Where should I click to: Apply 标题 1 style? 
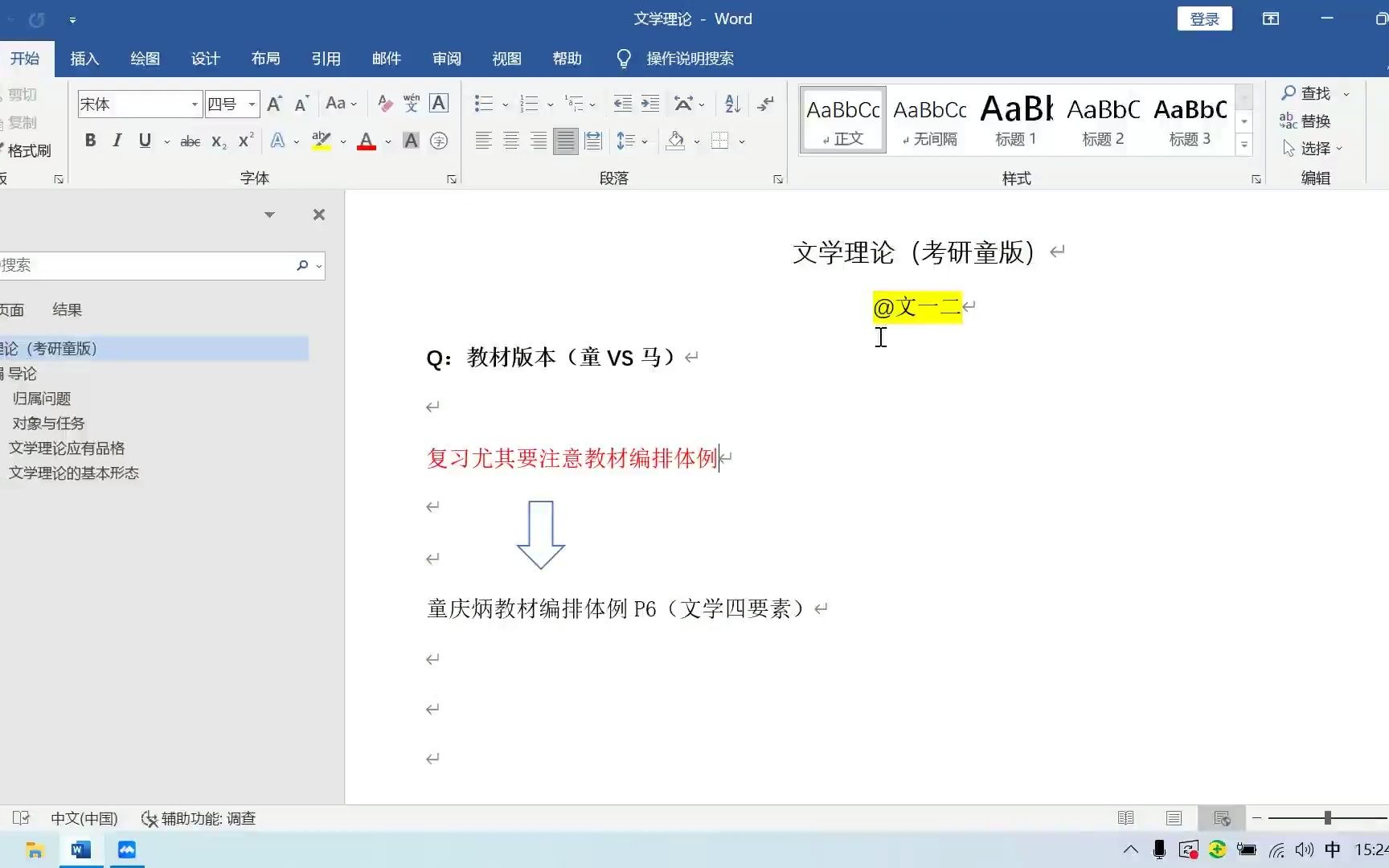click(1016, 120)
